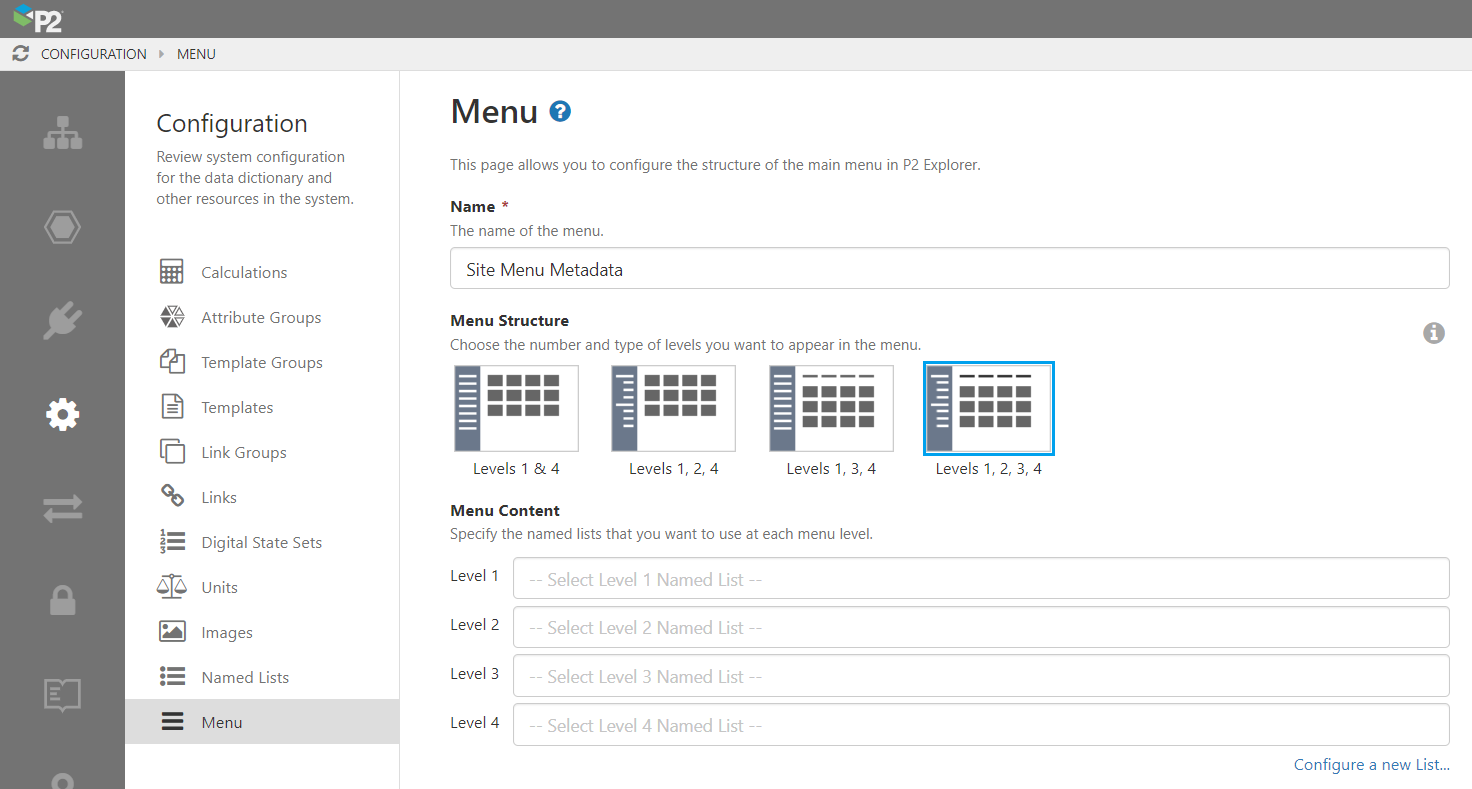Show Menu Structure info icon details
This screenshot has width=1472, height=789.
coord(1433,333)
